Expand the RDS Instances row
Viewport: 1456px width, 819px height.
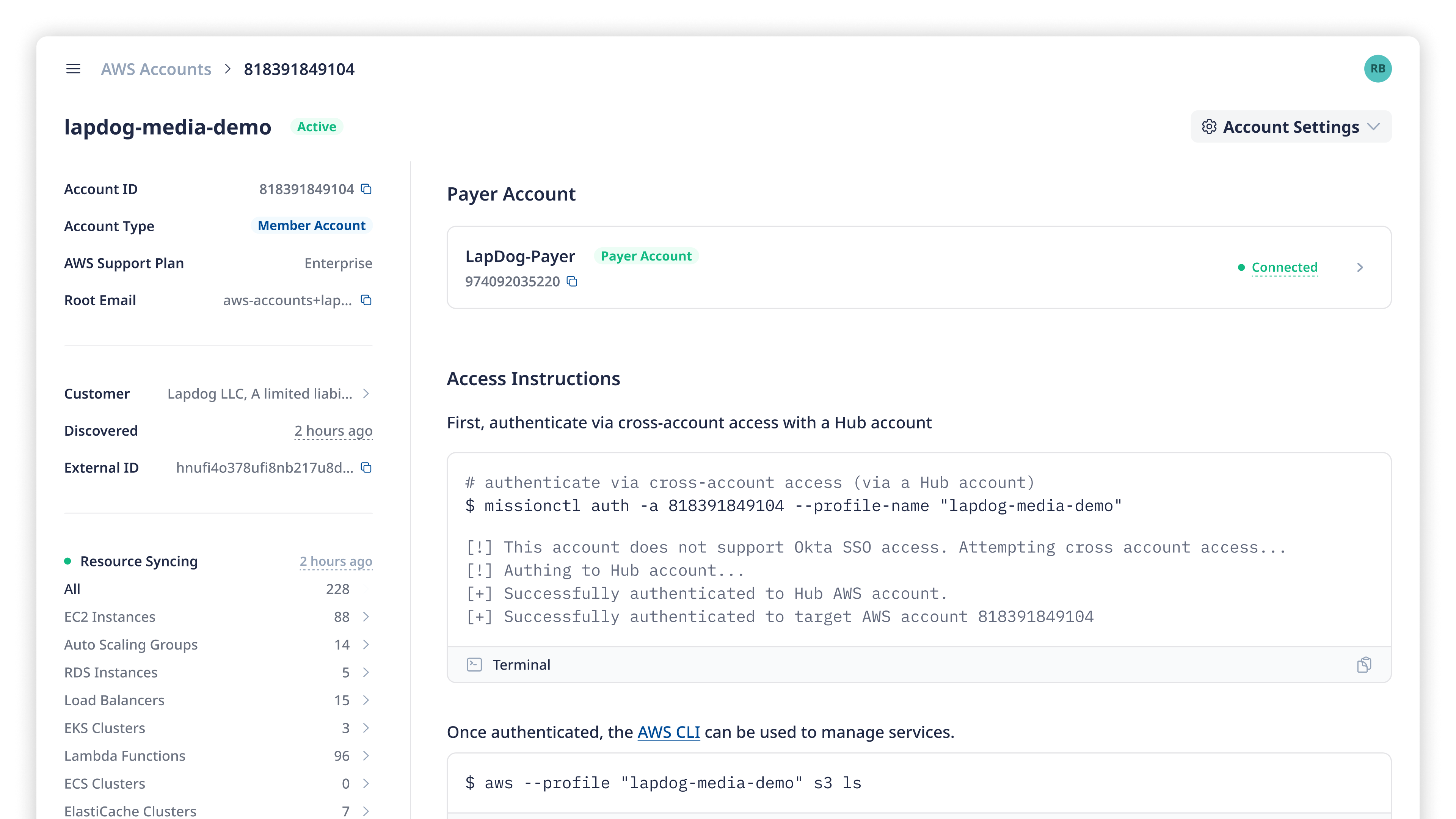pyautogui.click(x=366, y=672)
